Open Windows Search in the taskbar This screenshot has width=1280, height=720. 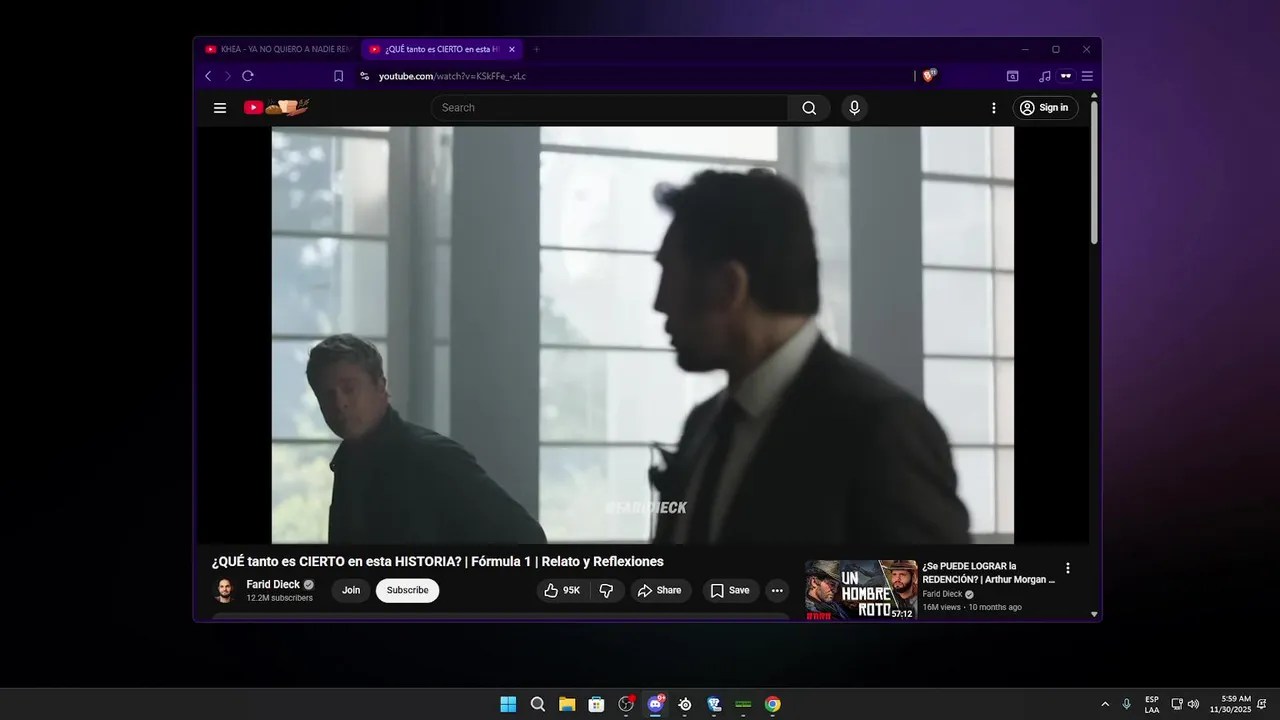[x=538, y=704]
